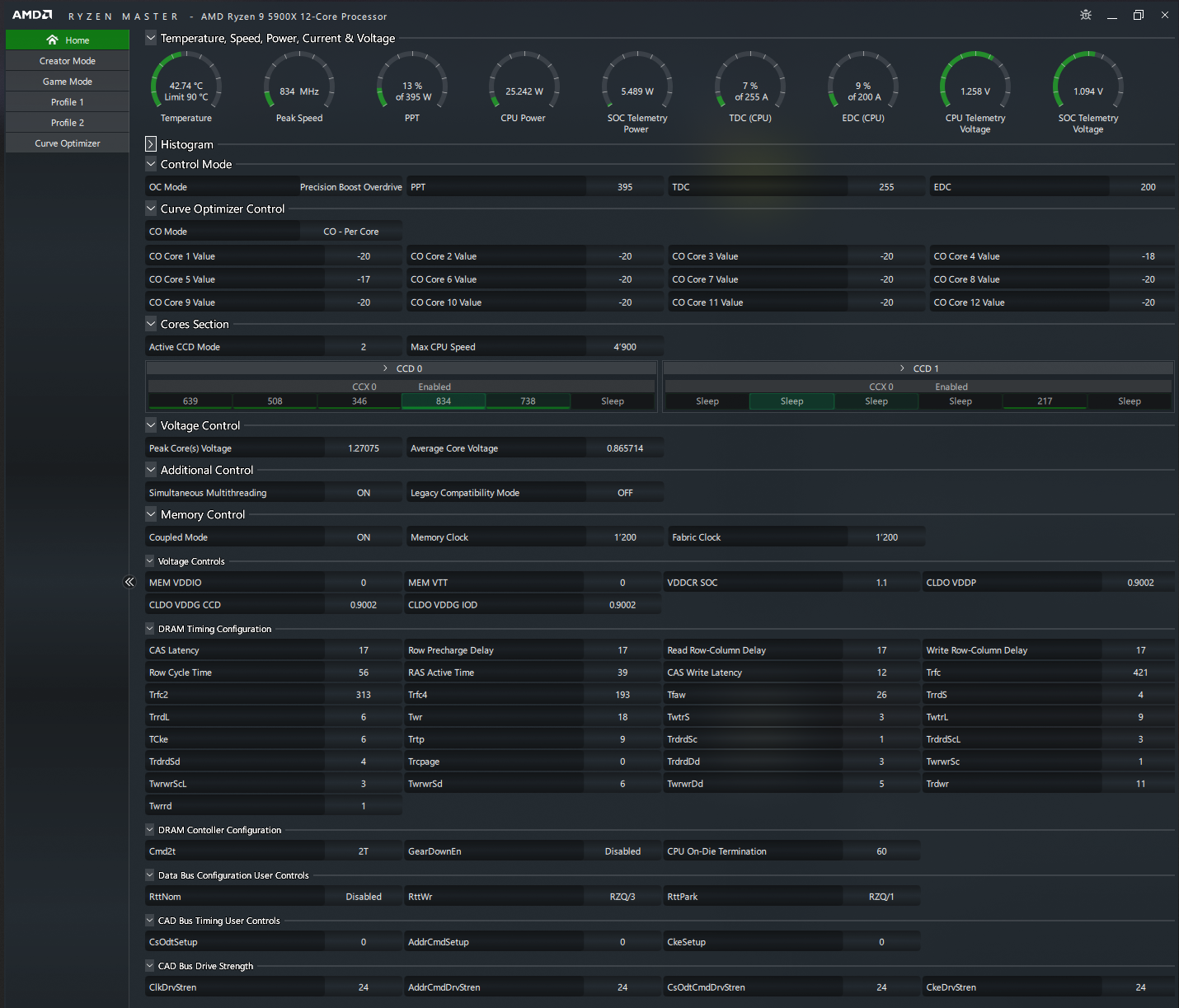Open Creator Mode profile
The height and width of the screenshot is (1008, 1179).
[68, 61]
